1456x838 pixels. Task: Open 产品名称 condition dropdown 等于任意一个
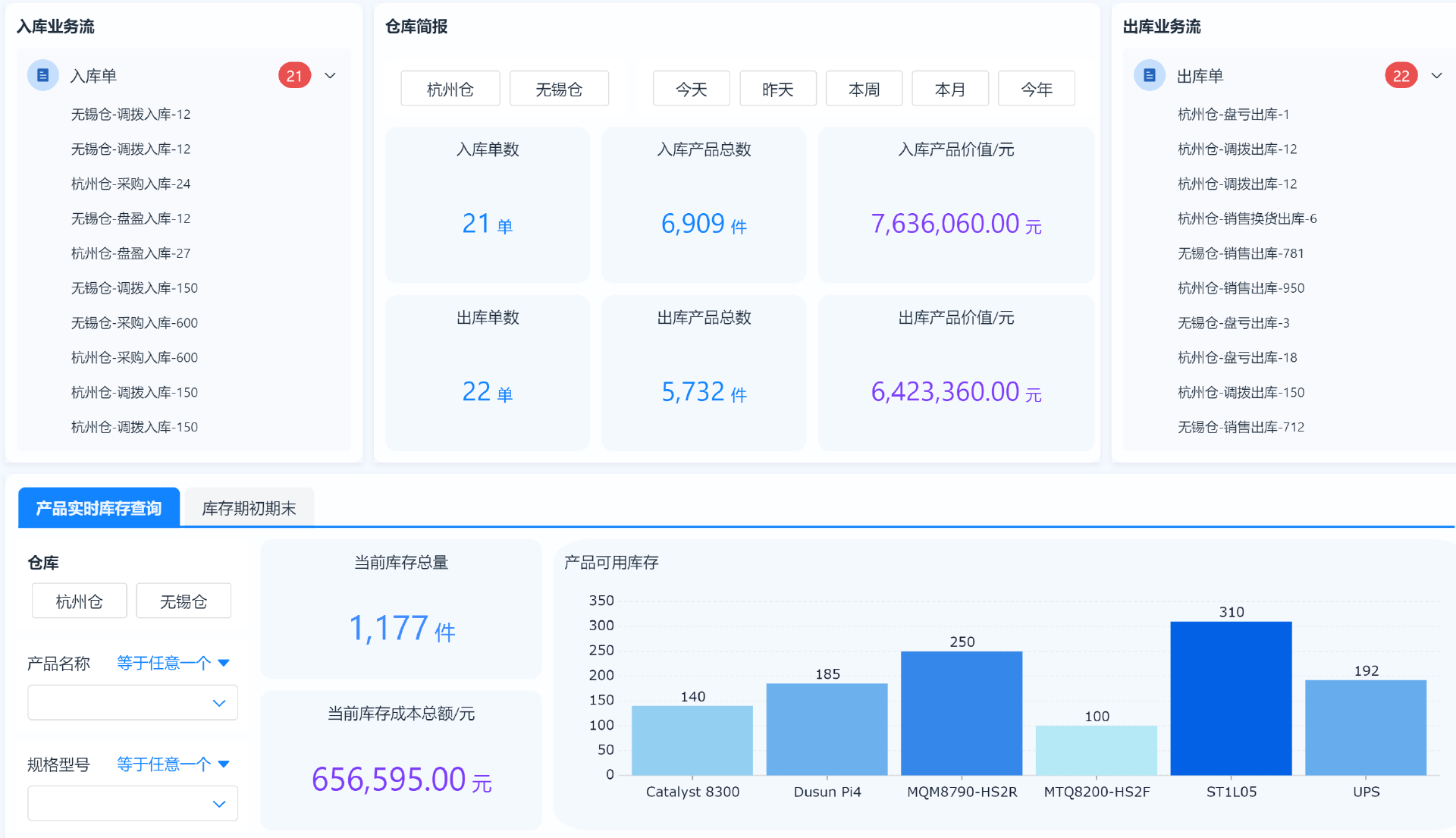(172, 663)
